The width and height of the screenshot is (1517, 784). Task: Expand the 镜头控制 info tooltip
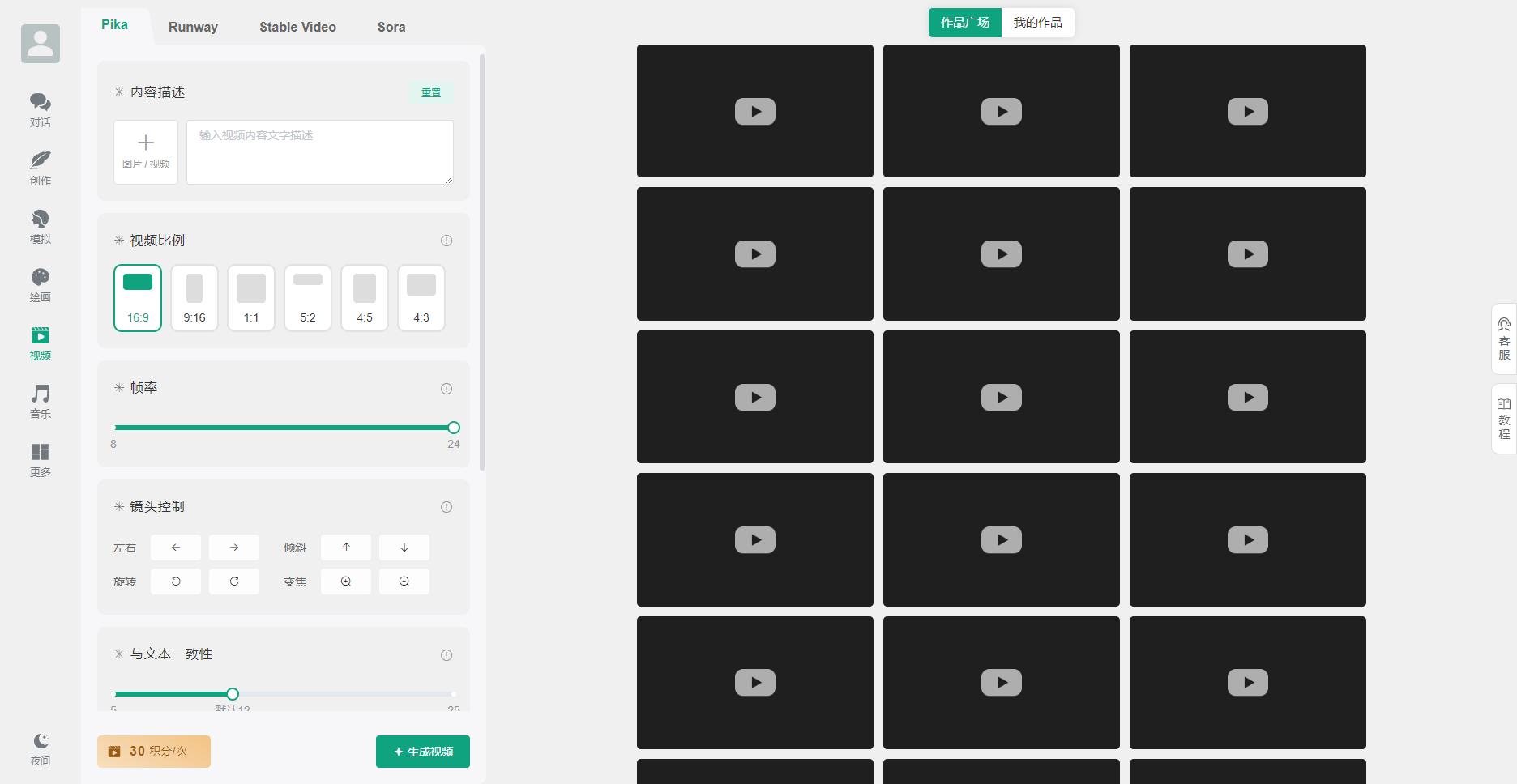447,507
